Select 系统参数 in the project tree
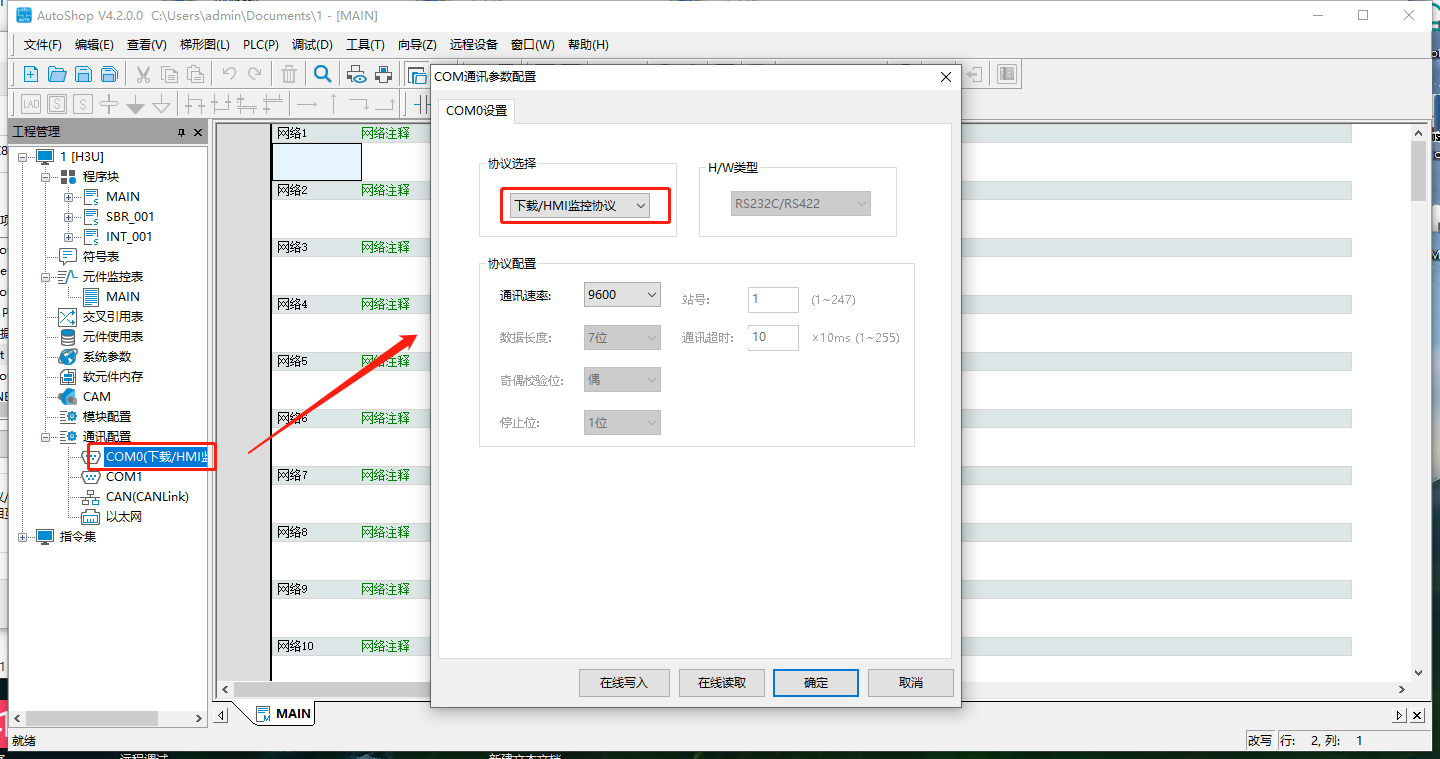This screenshot has width=1440, height=759. coord(106,357)
